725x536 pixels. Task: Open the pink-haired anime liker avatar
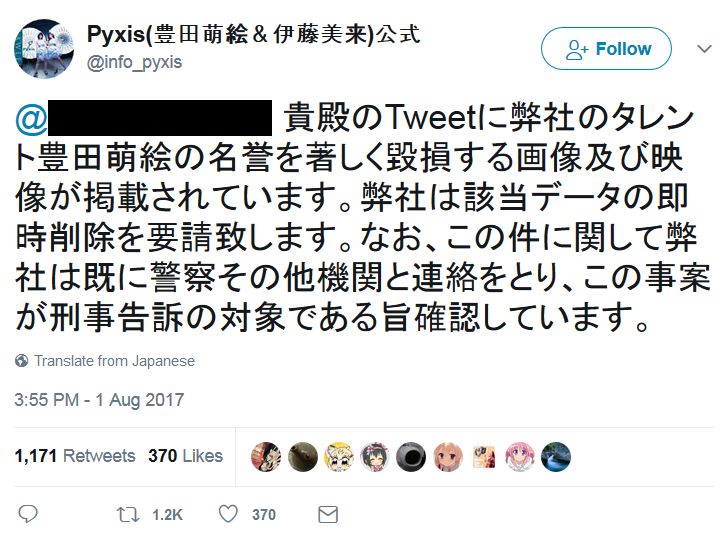(x=520, y=456)
